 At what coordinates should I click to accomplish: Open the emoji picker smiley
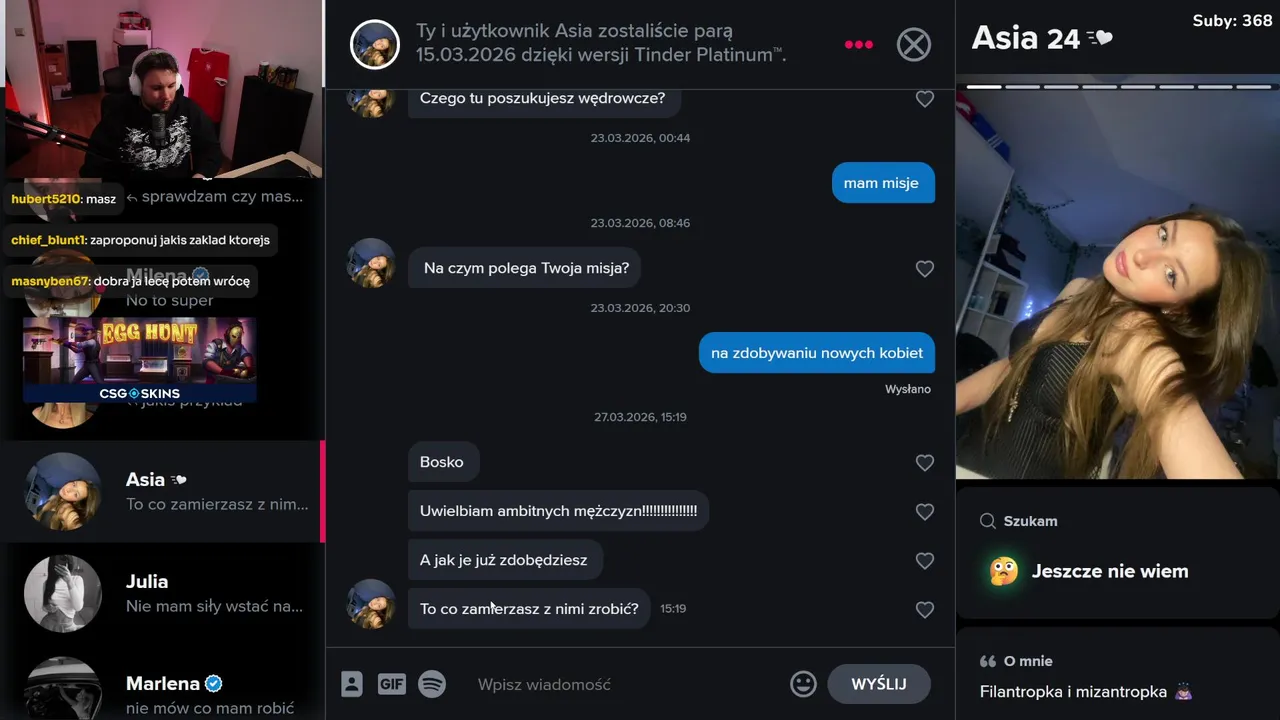[x=803, y=684]
